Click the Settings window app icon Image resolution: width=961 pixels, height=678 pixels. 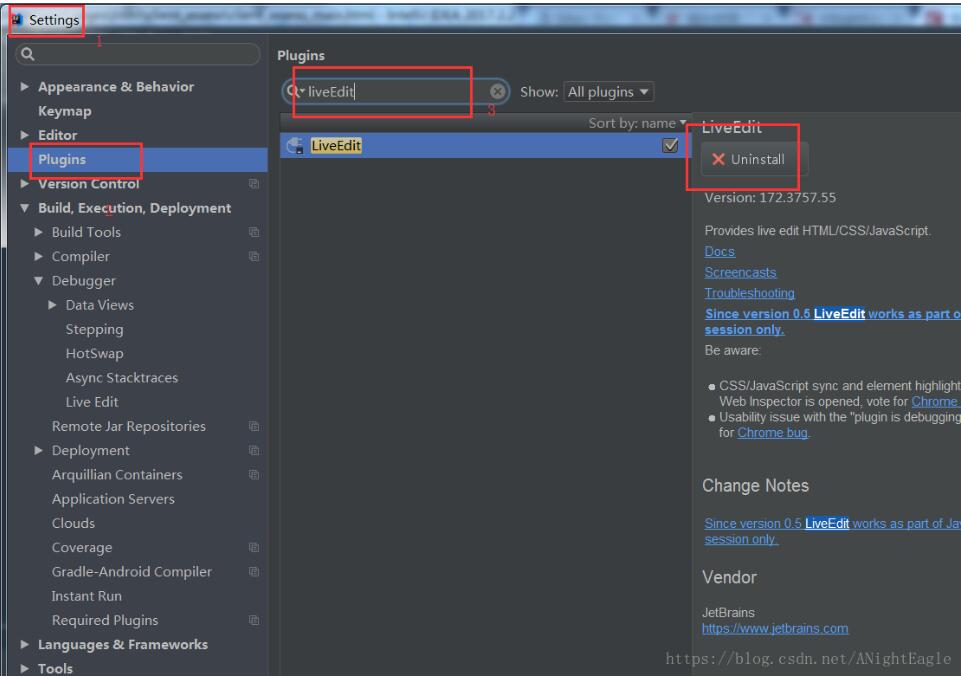click(17, 20)
